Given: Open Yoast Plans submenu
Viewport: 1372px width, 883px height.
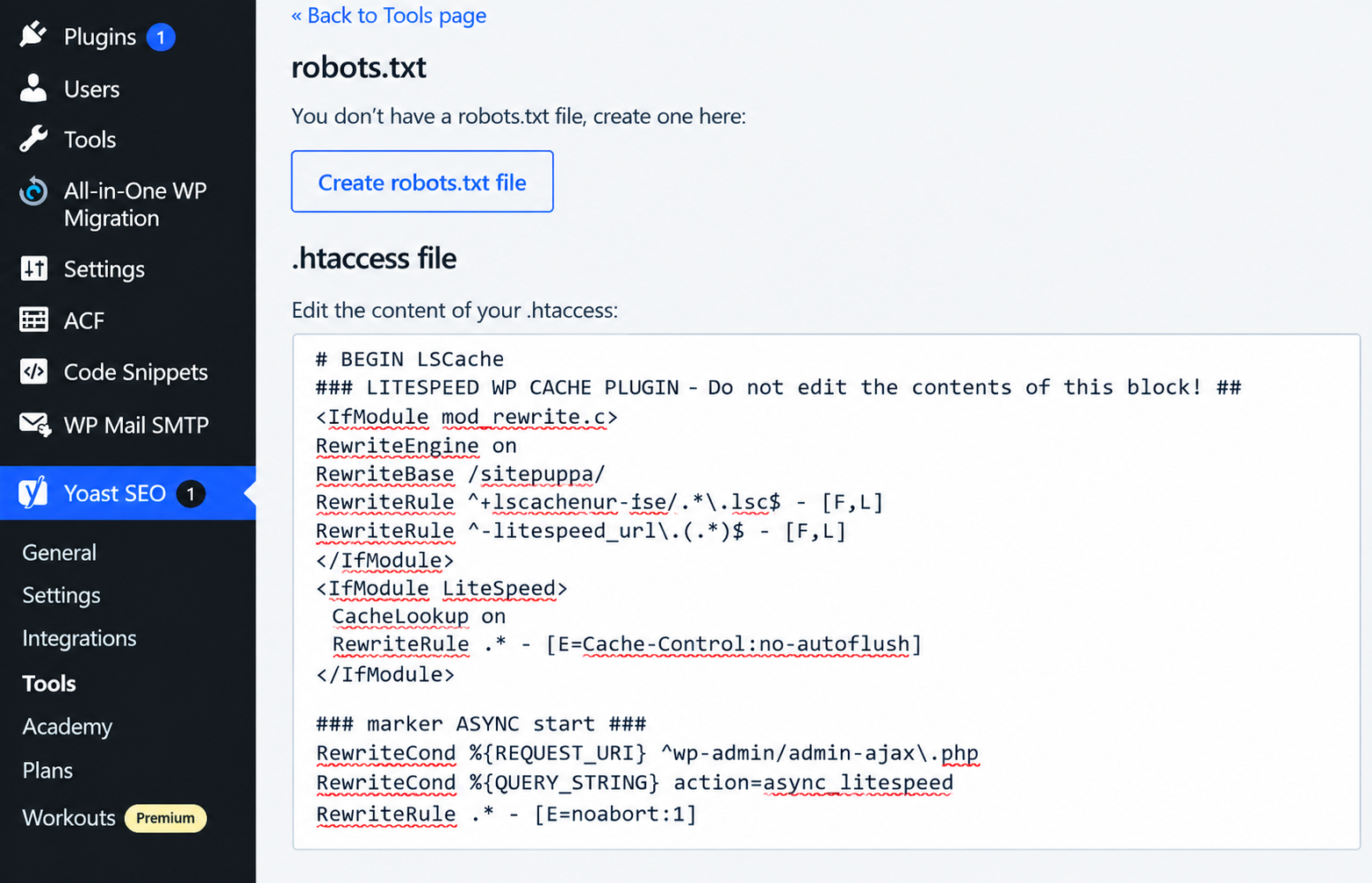Looking at the screenshot, I should pyautogui.click(x=47, y=770).
